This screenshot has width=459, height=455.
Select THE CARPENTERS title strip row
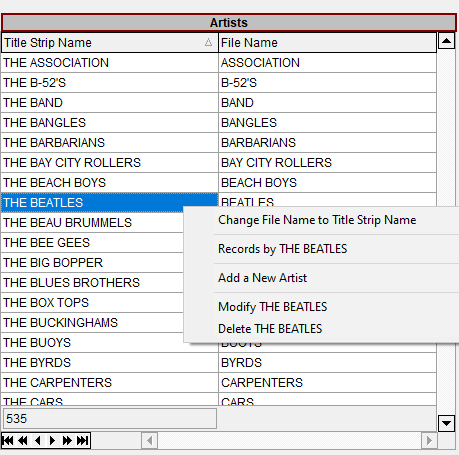click(x=110, y=383)
